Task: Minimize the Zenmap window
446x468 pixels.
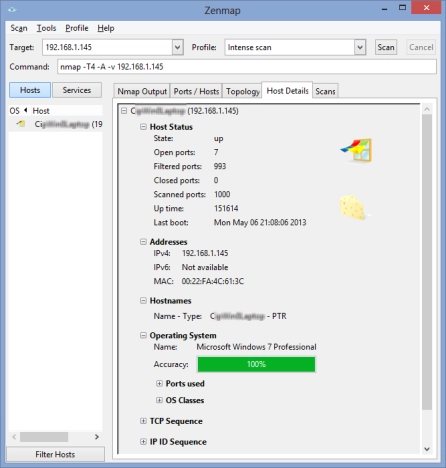Action: 384,9
